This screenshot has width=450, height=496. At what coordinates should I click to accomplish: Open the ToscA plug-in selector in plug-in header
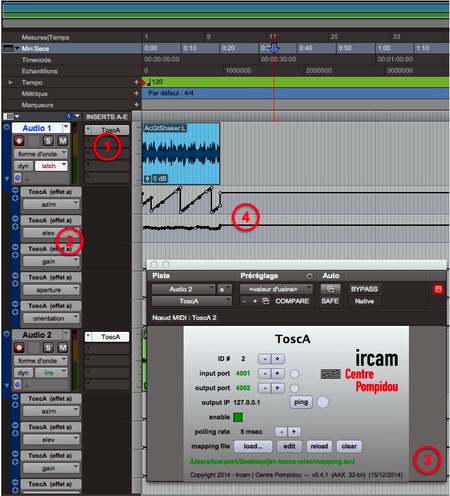tap(192, 301)
